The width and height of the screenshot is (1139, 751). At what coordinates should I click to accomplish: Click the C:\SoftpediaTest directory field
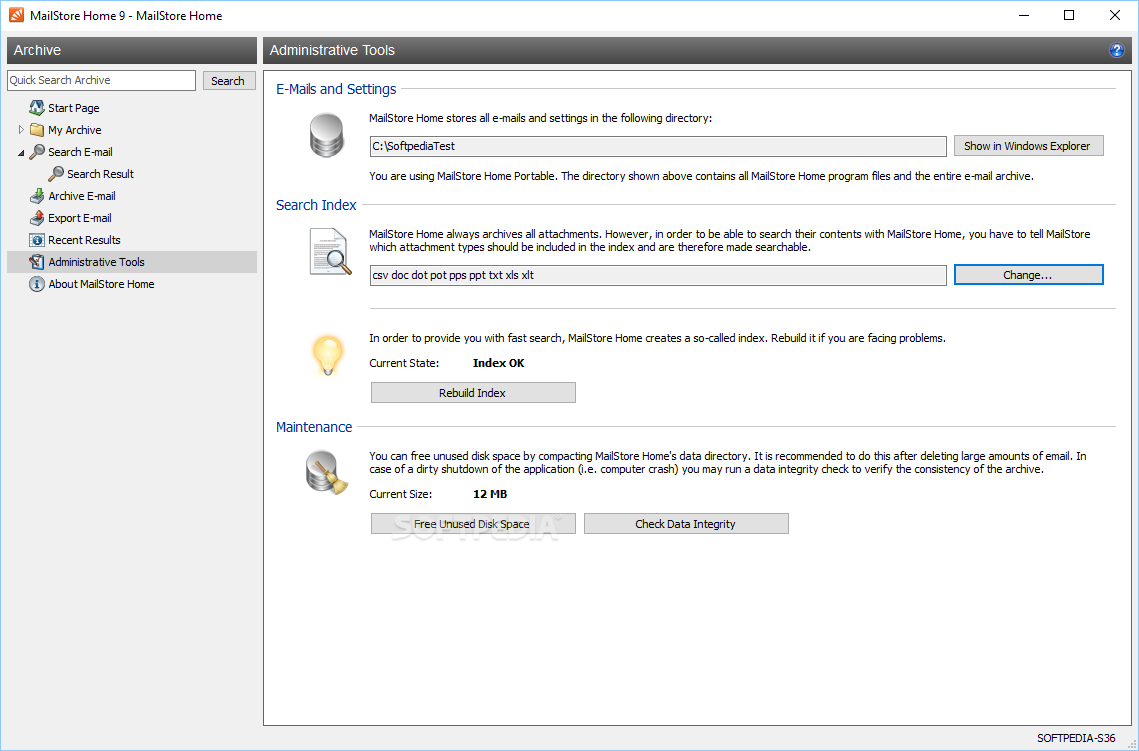click(658, 146)
